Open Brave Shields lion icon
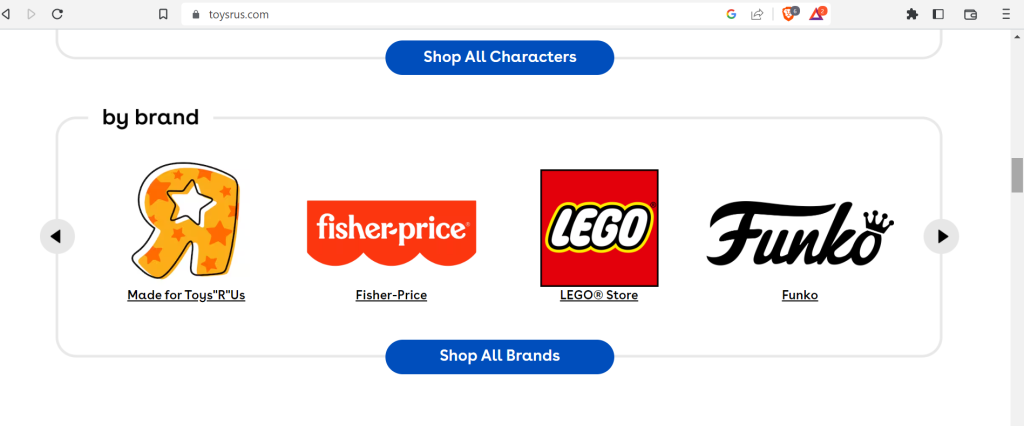The image size is (1024, 426). tap(790, 13)
